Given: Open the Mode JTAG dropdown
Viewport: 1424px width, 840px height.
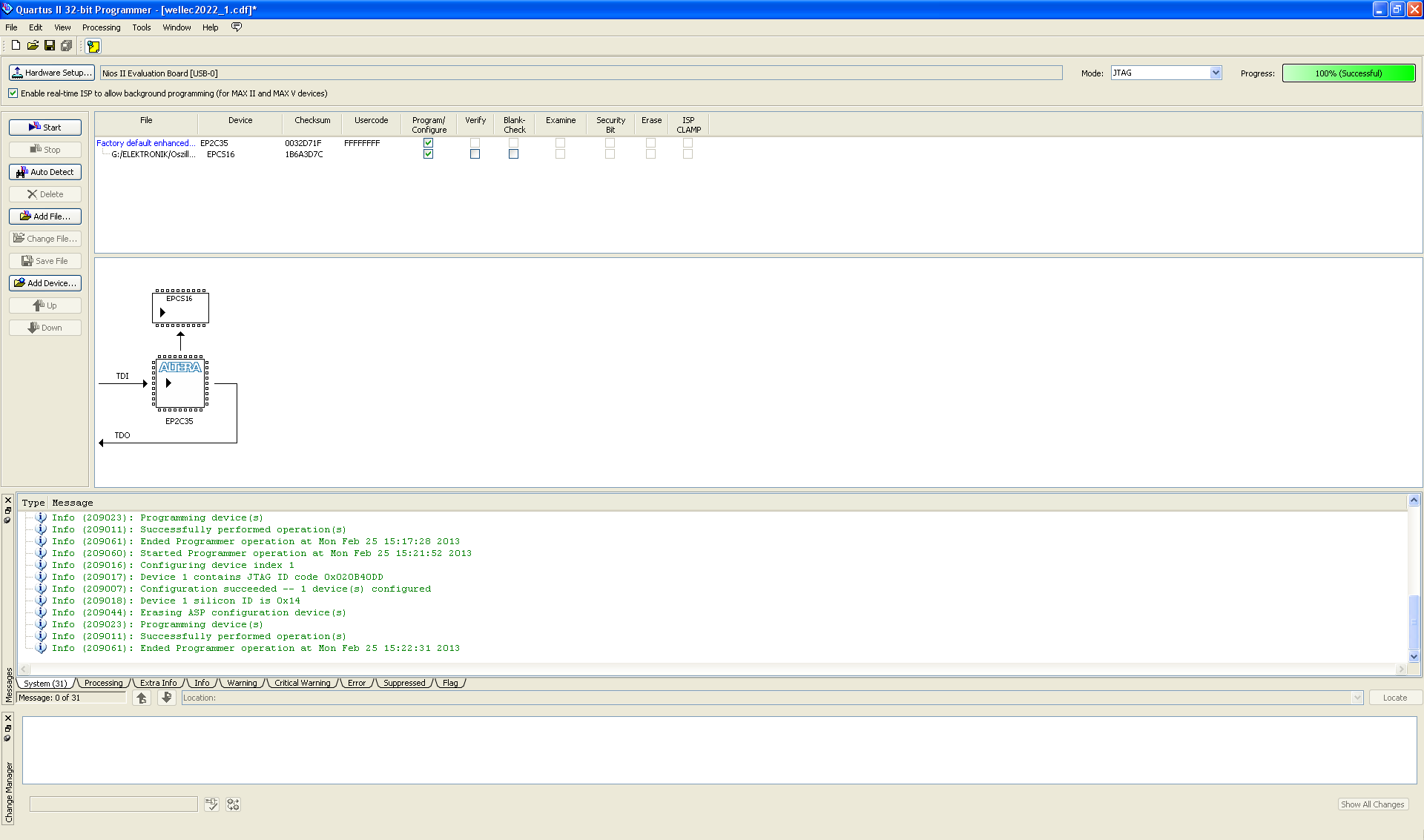Looking at the screenshot, I should 1216,73.
